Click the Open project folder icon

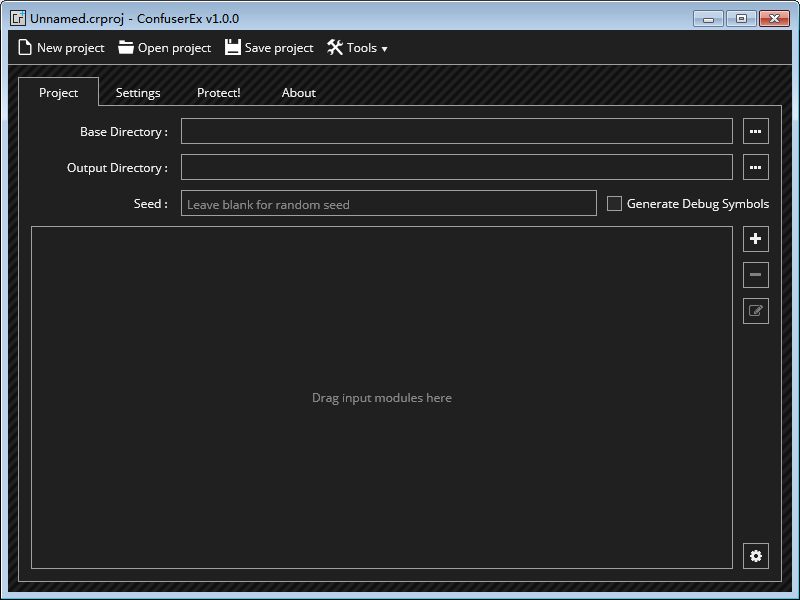coord(126,48)
